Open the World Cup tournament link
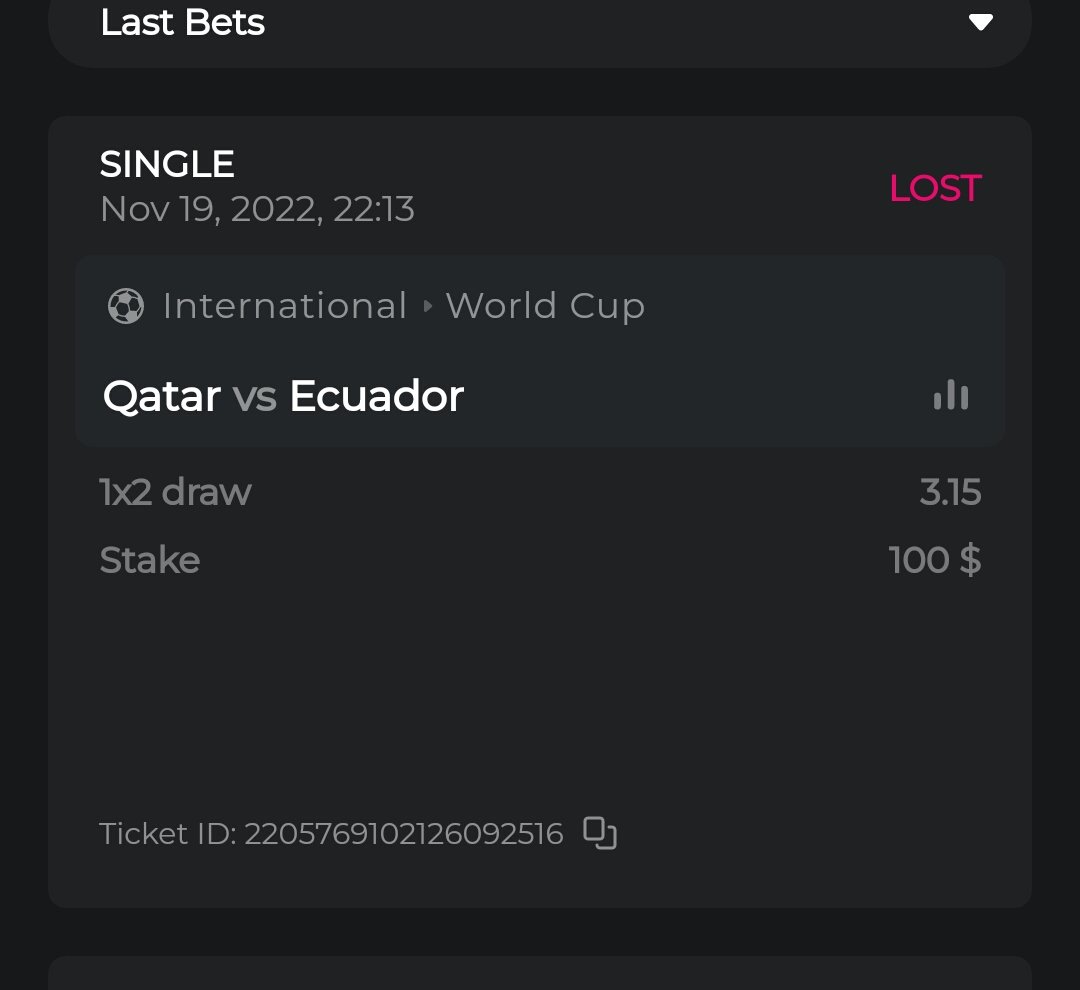This screenshot has width=1080, height=990. [545, 306]
